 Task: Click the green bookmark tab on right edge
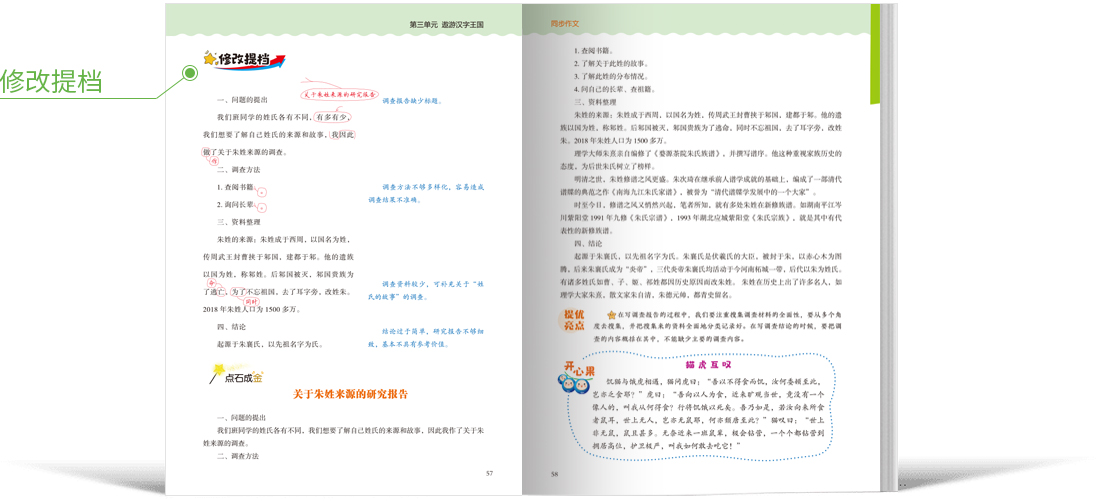click(875, 54)
